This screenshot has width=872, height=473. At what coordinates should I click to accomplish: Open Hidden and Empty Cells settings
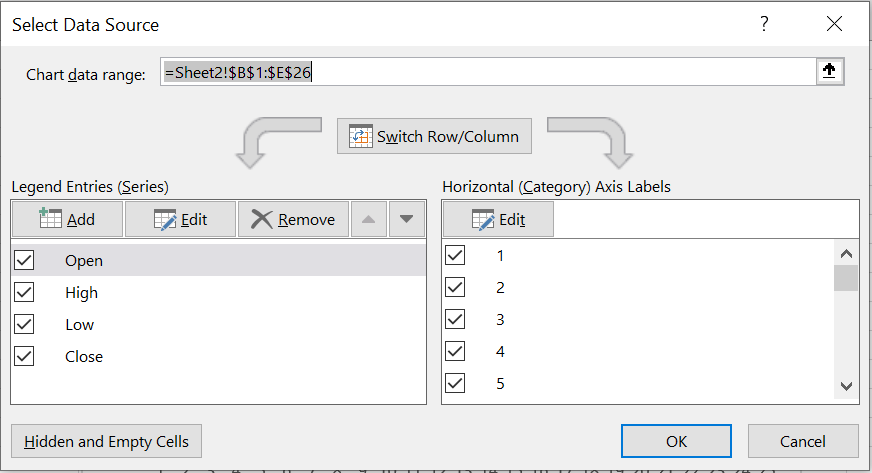point(106,441)
